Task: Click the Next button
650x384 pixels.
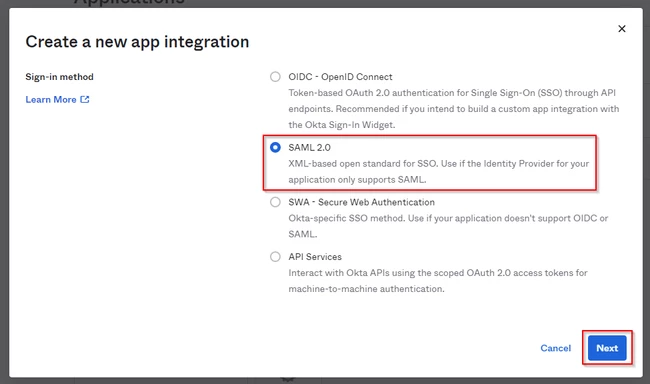Action: pos(607,348)
